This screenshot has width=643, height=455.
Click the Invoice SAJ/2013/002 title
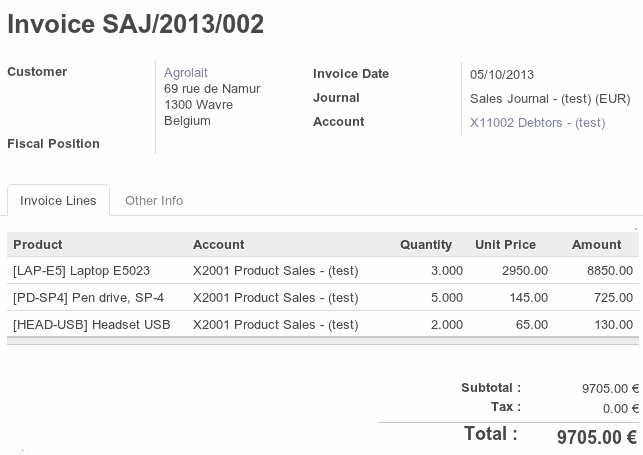point(136,25)
